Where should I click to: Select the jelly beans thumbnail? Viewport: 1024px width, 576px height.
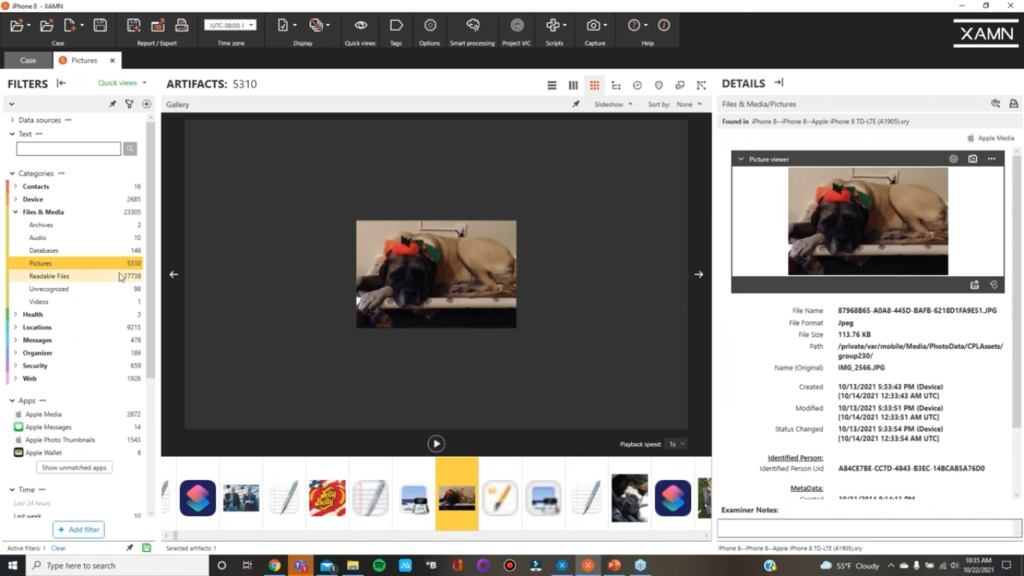tap(327, 498)
